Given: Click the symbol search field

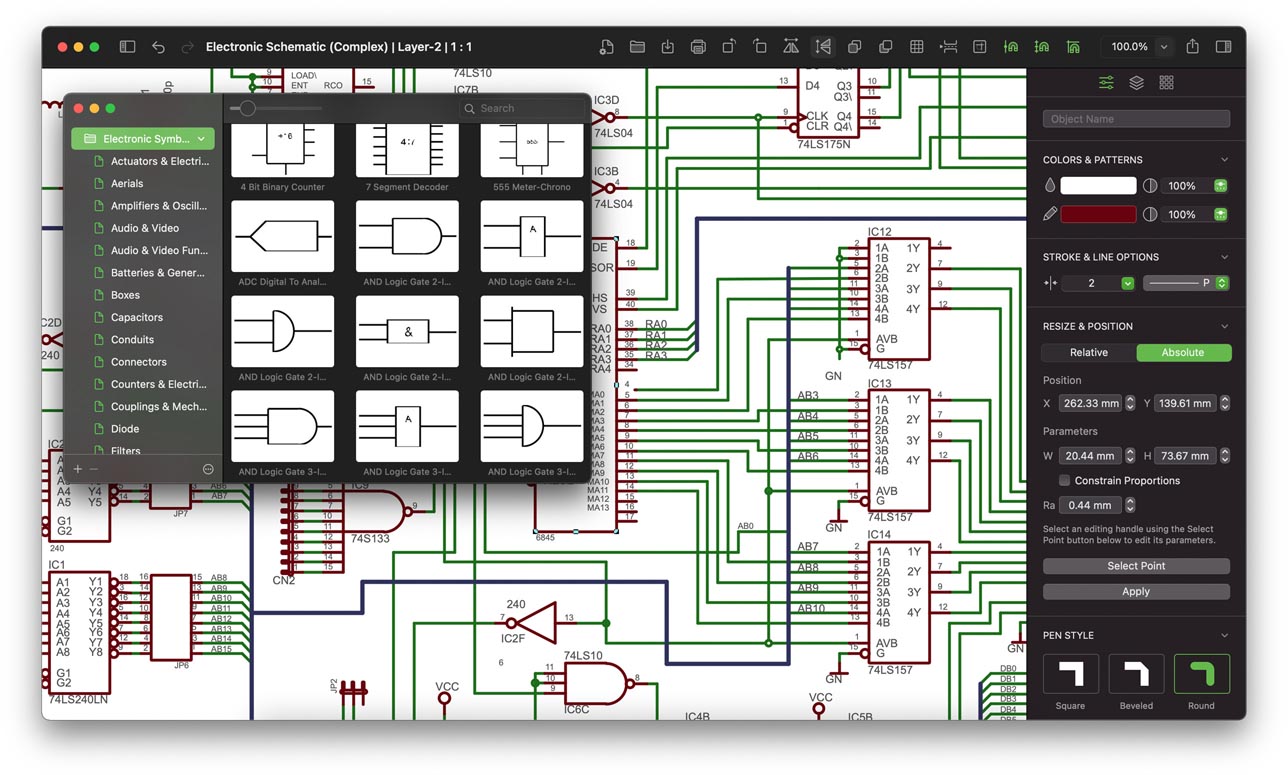Looking at the screenshot, I should click(520, 108).
